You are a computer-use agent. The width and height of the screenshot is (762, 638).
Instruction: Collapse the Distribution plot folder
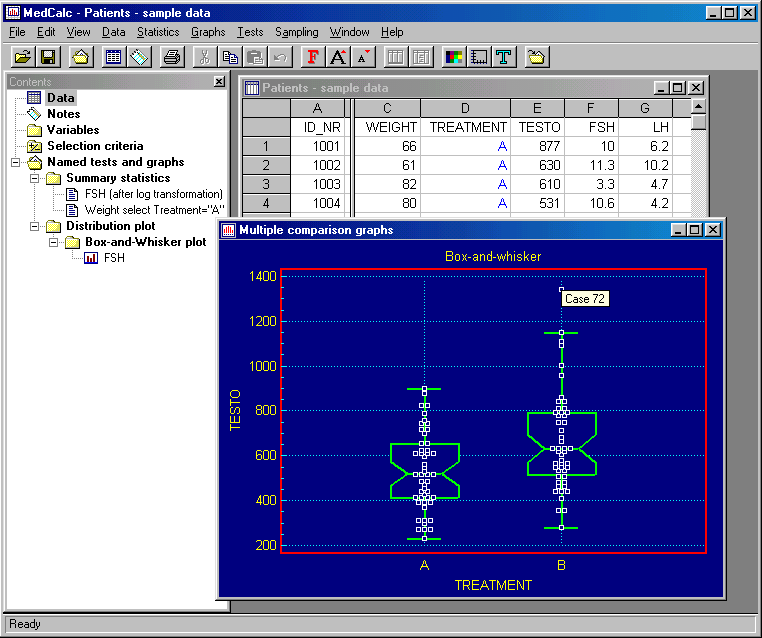click(35, 226)
